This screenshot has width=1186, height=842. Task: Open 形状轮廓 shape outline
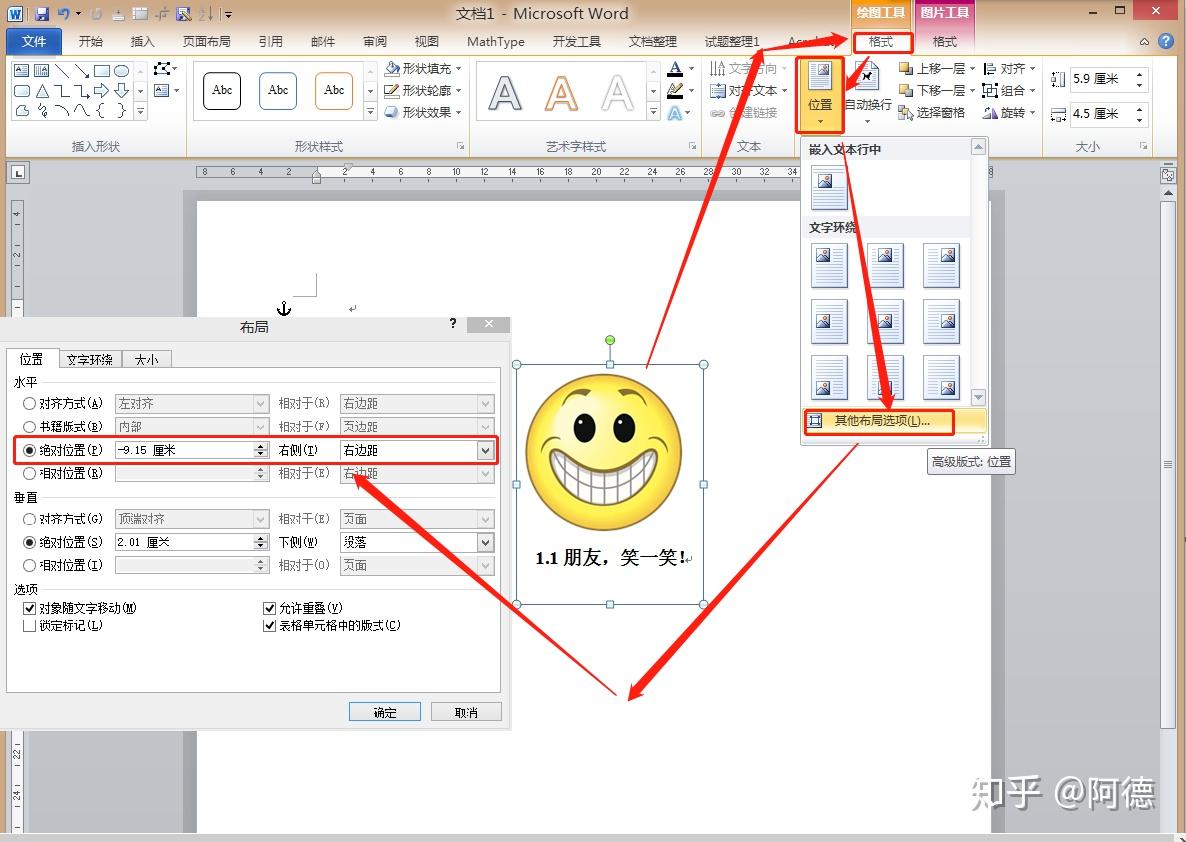pos(423,90)
